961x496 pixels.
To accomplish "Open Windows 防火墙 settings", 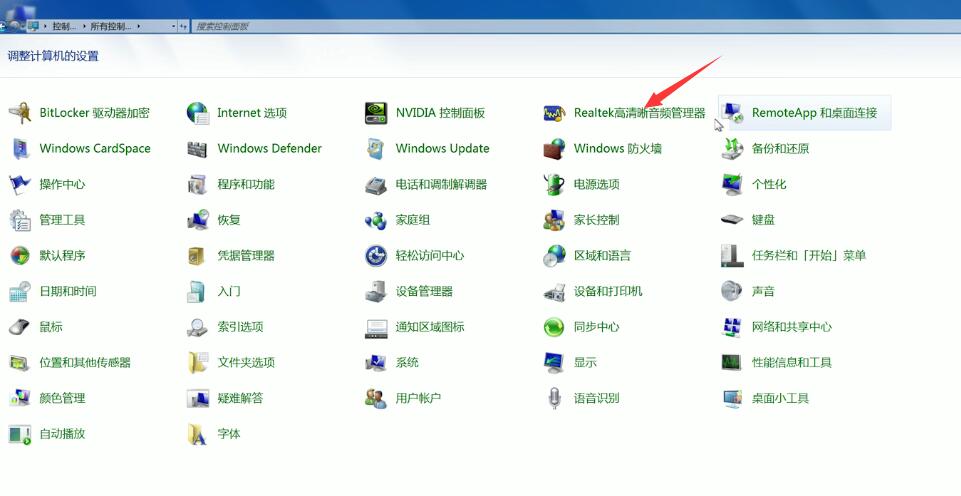I will 602,148.
